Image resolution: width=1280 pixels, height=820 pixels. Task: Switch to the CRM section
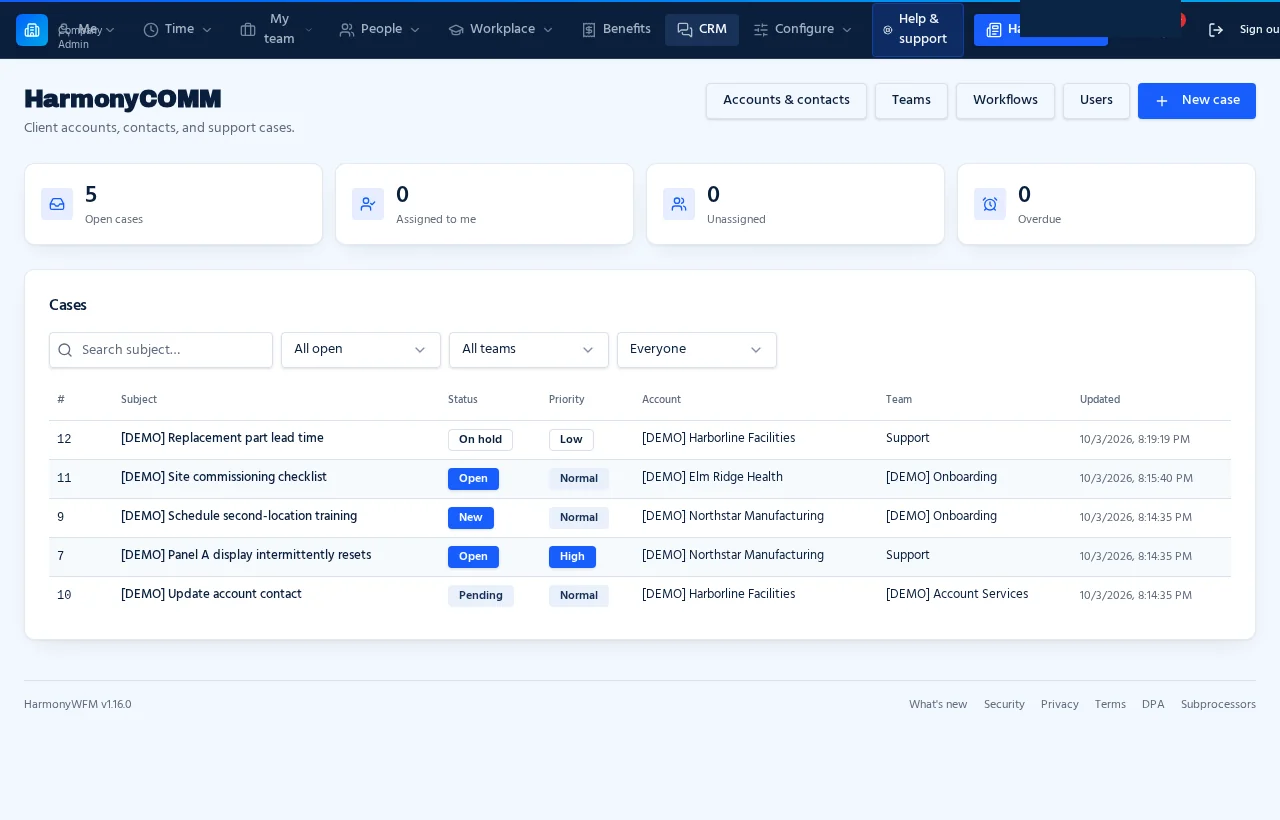[702, 30]
